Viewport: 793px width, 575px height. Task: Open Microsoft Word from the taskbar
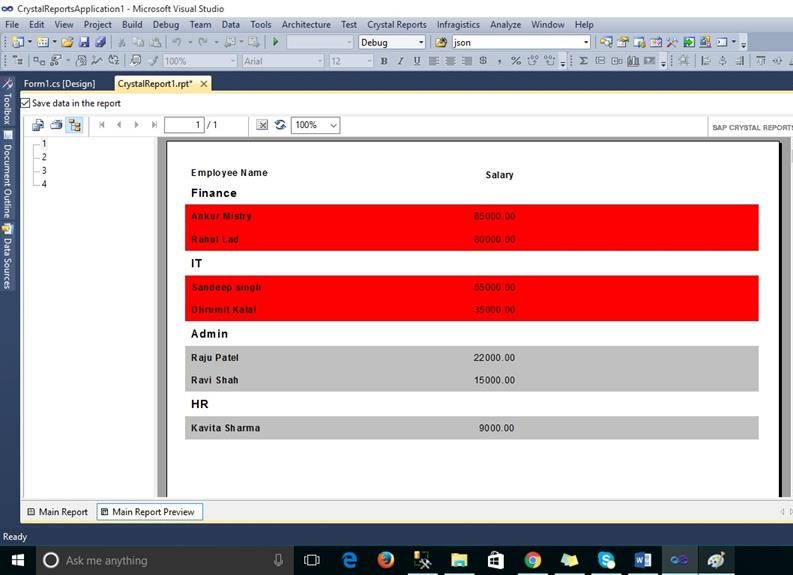point(643,560)
